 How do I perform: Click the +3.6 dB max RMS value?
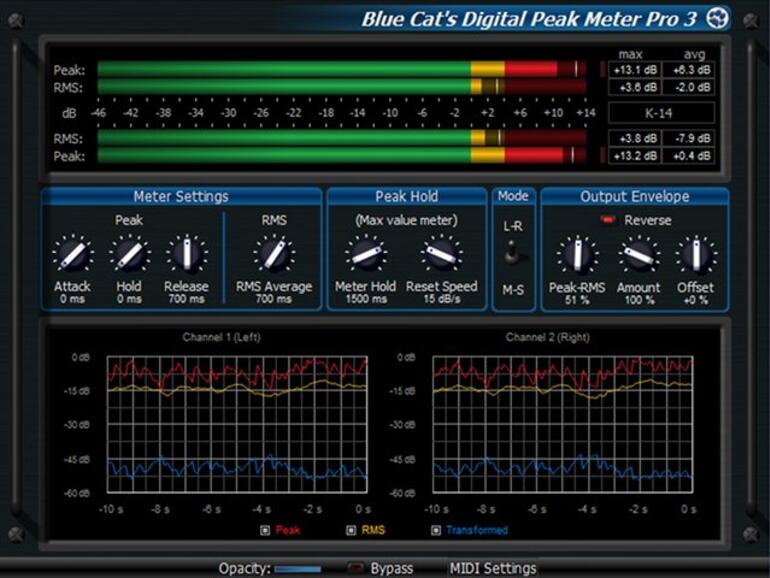(x=635, y=87)
